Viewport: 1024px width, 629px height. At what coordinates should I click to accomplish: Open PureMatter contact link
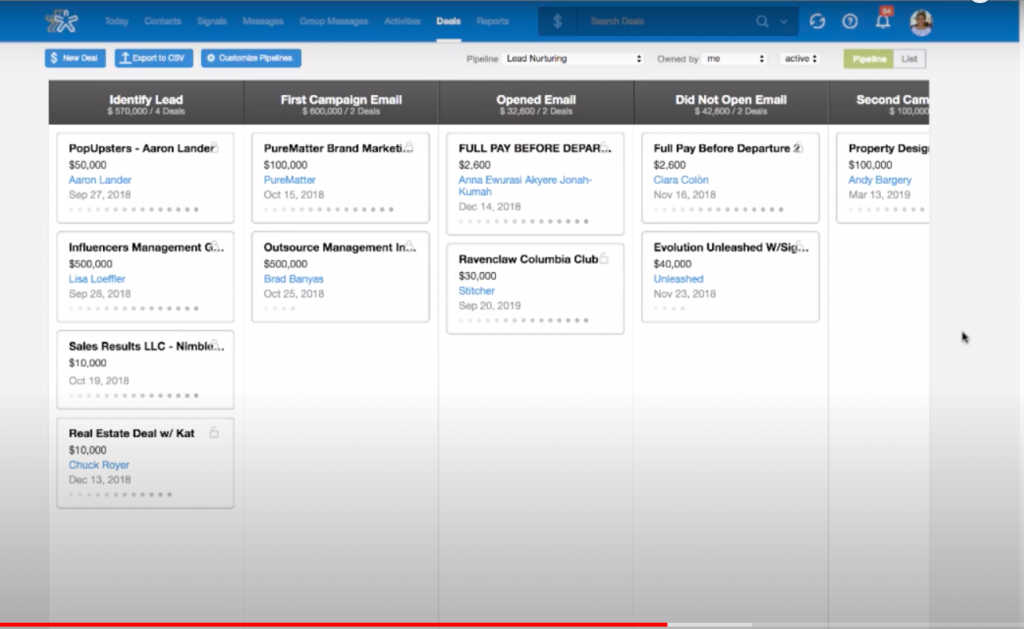[x=289, y=180]
